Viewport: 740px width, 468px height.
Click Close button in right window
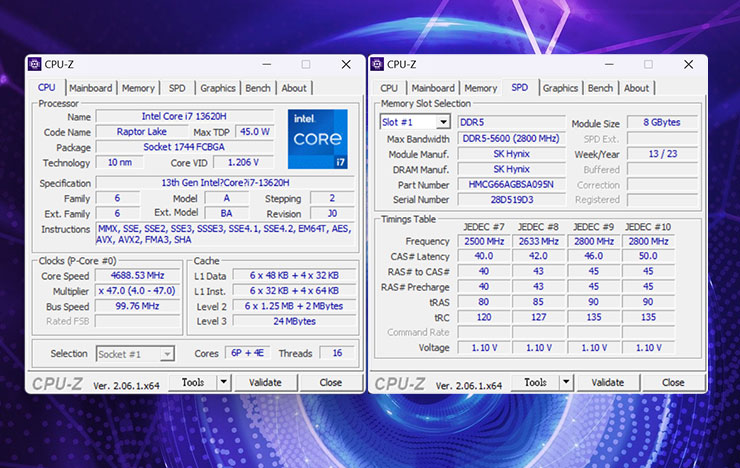(673, 382)
